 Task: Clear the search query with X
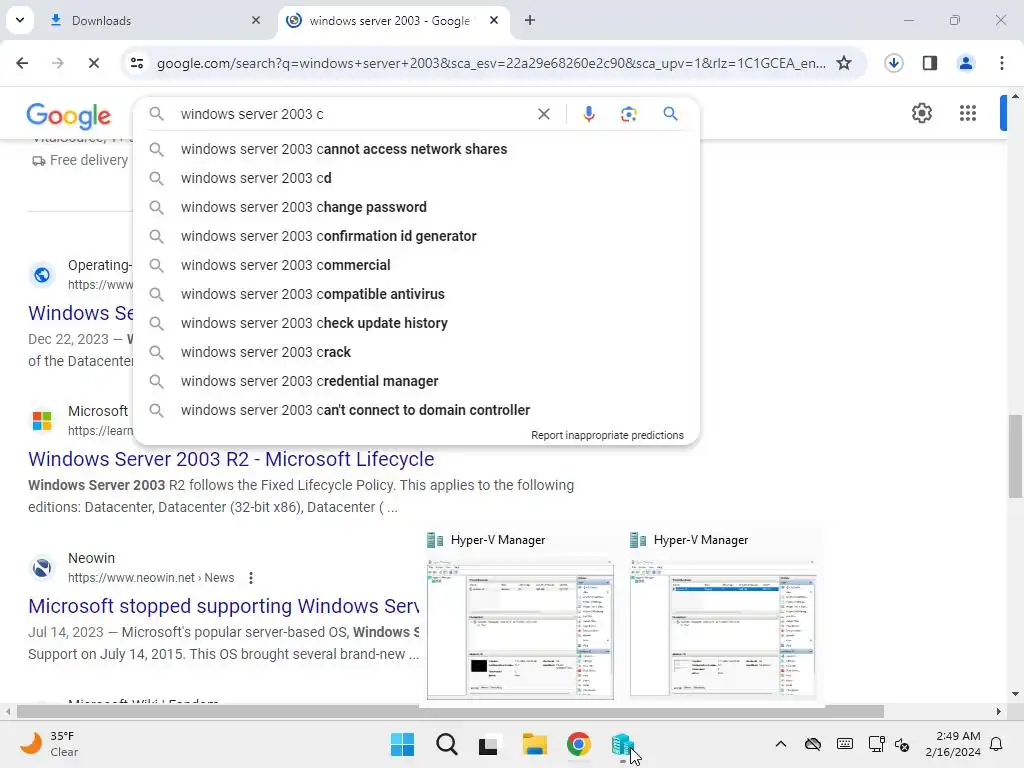click(x=543, y=114)
